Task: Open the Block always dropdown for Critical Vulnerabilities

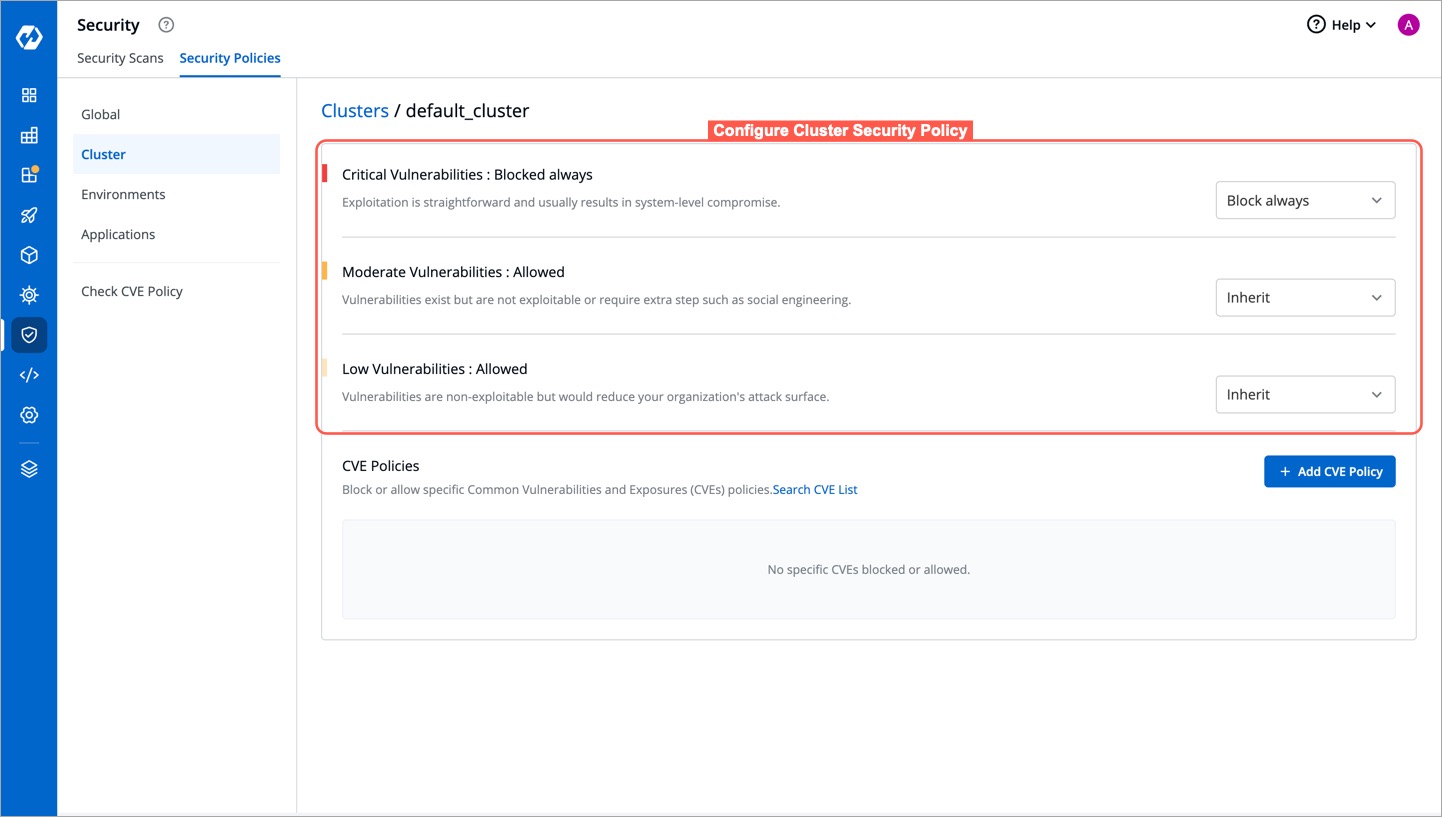Action: [x=1305, y=200]
